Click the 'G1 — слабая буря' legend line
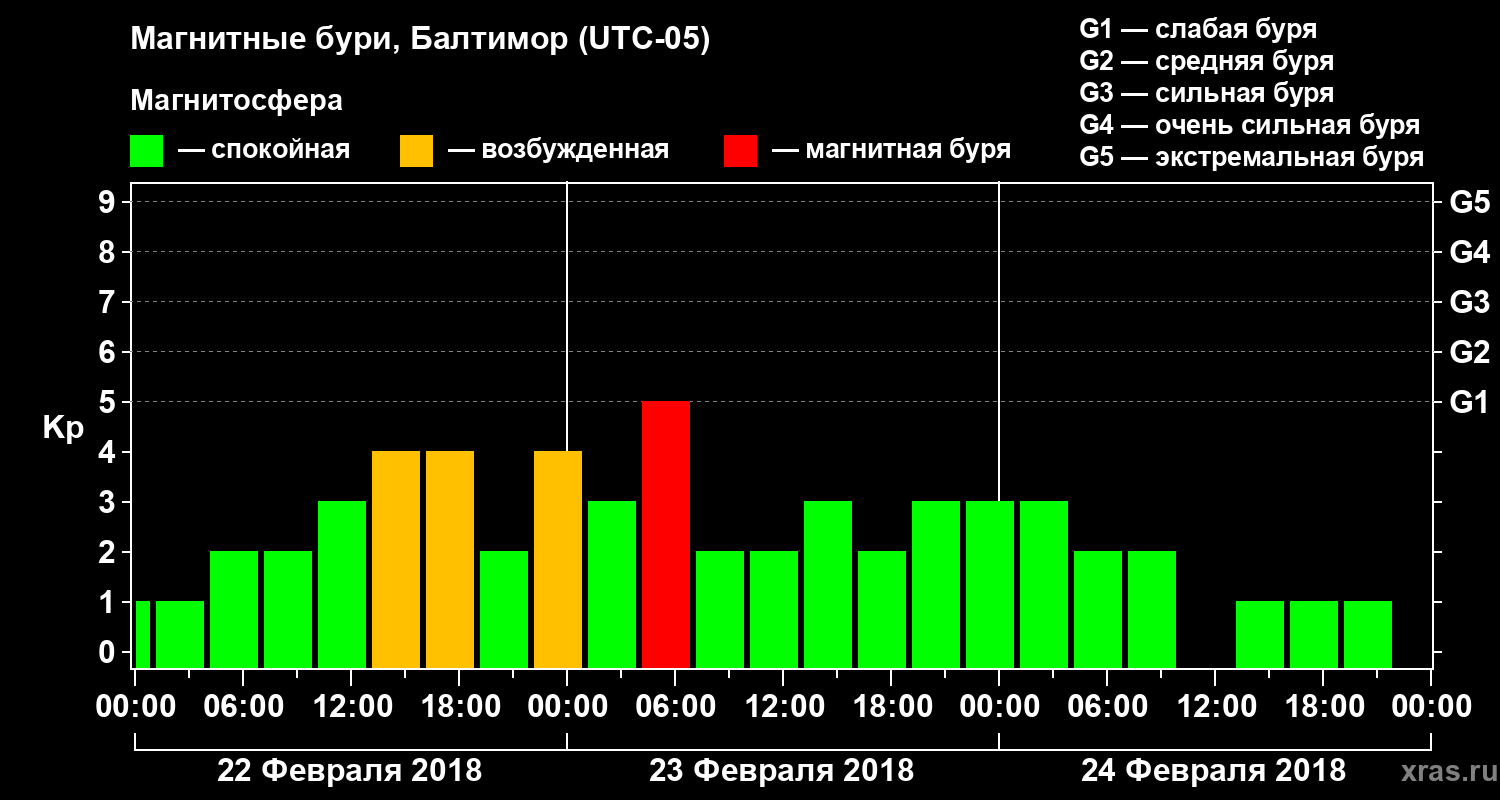 point(1198,29)
